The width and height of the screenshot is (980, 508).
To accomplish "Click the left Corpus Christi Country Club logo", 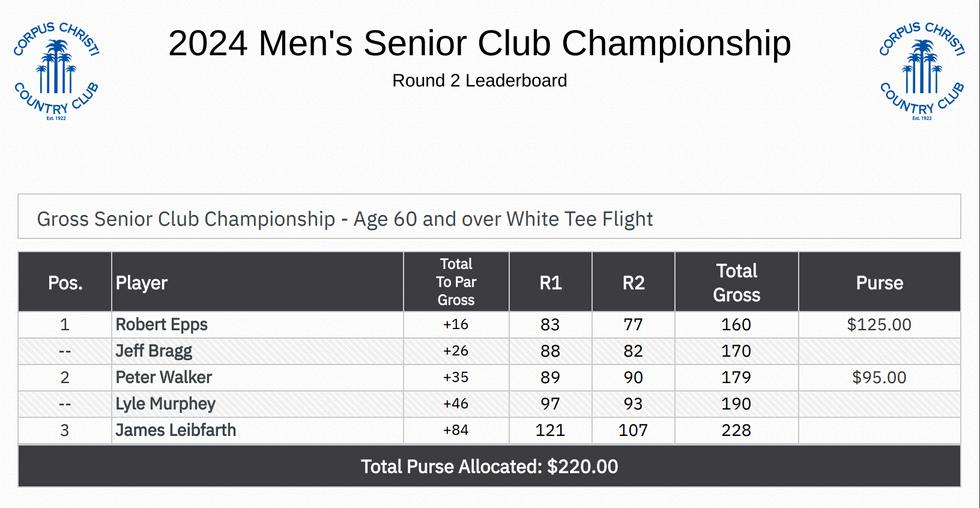I will 56,70.
